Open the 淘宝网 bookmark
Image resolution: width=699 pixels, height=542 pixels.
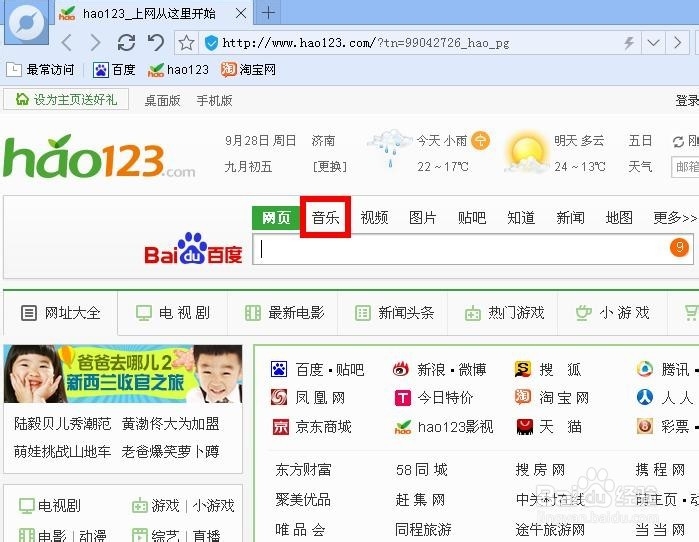(248, 70)
